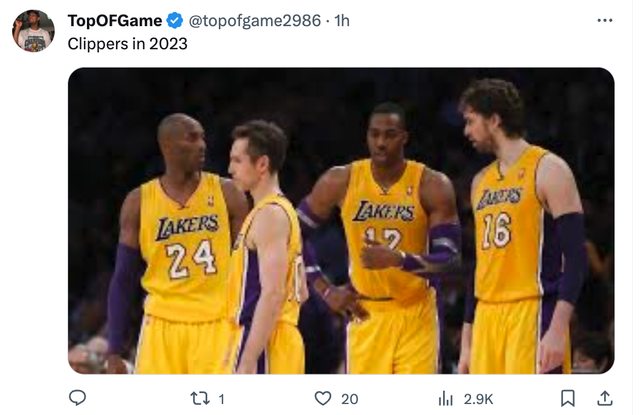The width and height of the screenshot is (640, 415).
Task: Bookmark this tweet
Action: 568,398
